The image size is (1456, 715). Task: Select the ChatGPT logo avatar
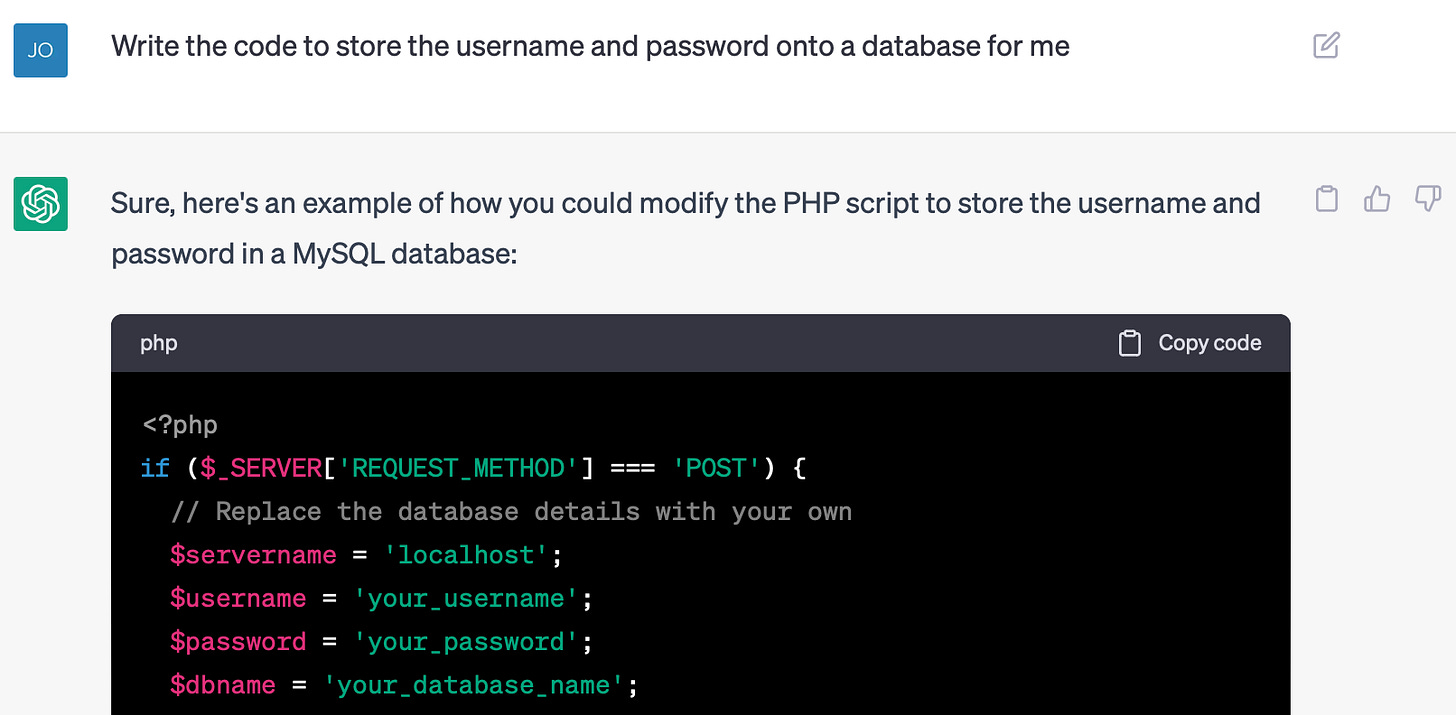[x=40, y=204]
